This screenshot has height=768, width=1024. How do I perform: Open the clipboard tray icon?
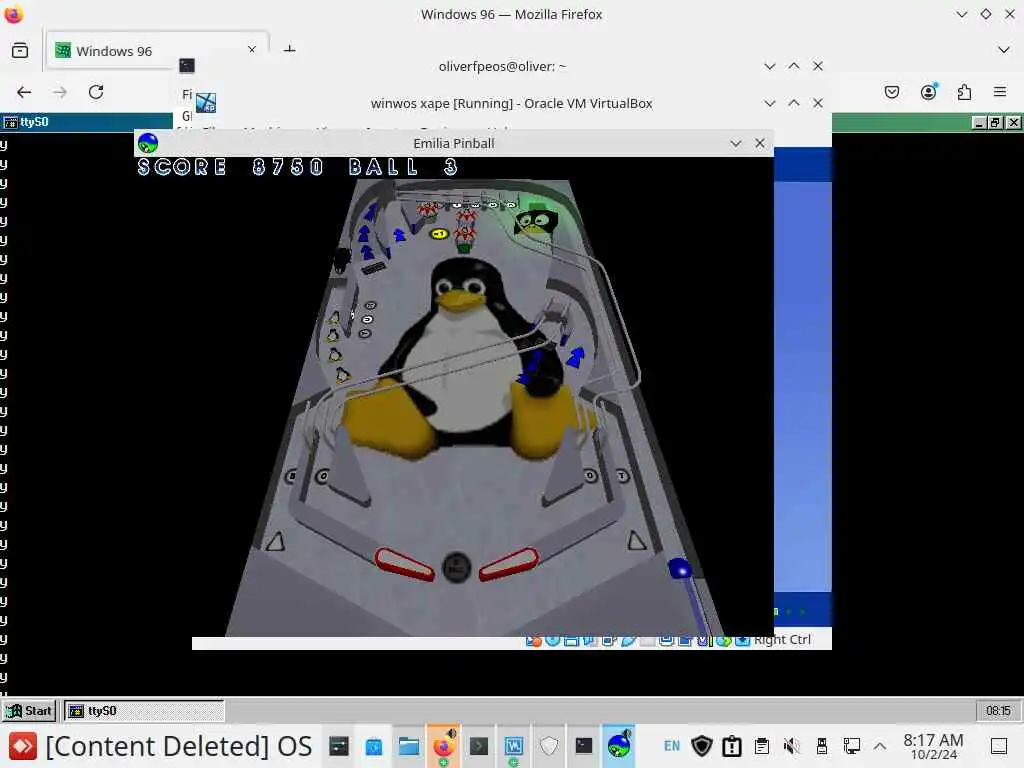761,746
